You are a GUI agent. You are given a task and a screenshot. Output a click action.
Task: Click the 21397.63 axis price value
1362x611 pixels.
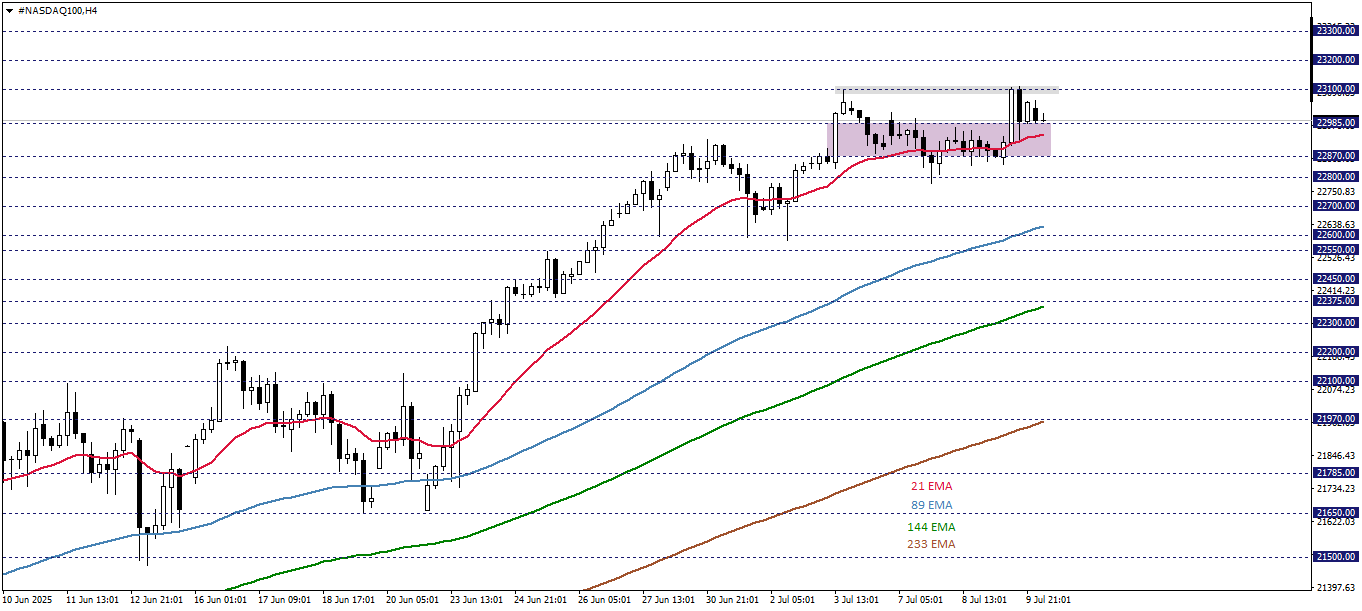[x=1337, y=587]
